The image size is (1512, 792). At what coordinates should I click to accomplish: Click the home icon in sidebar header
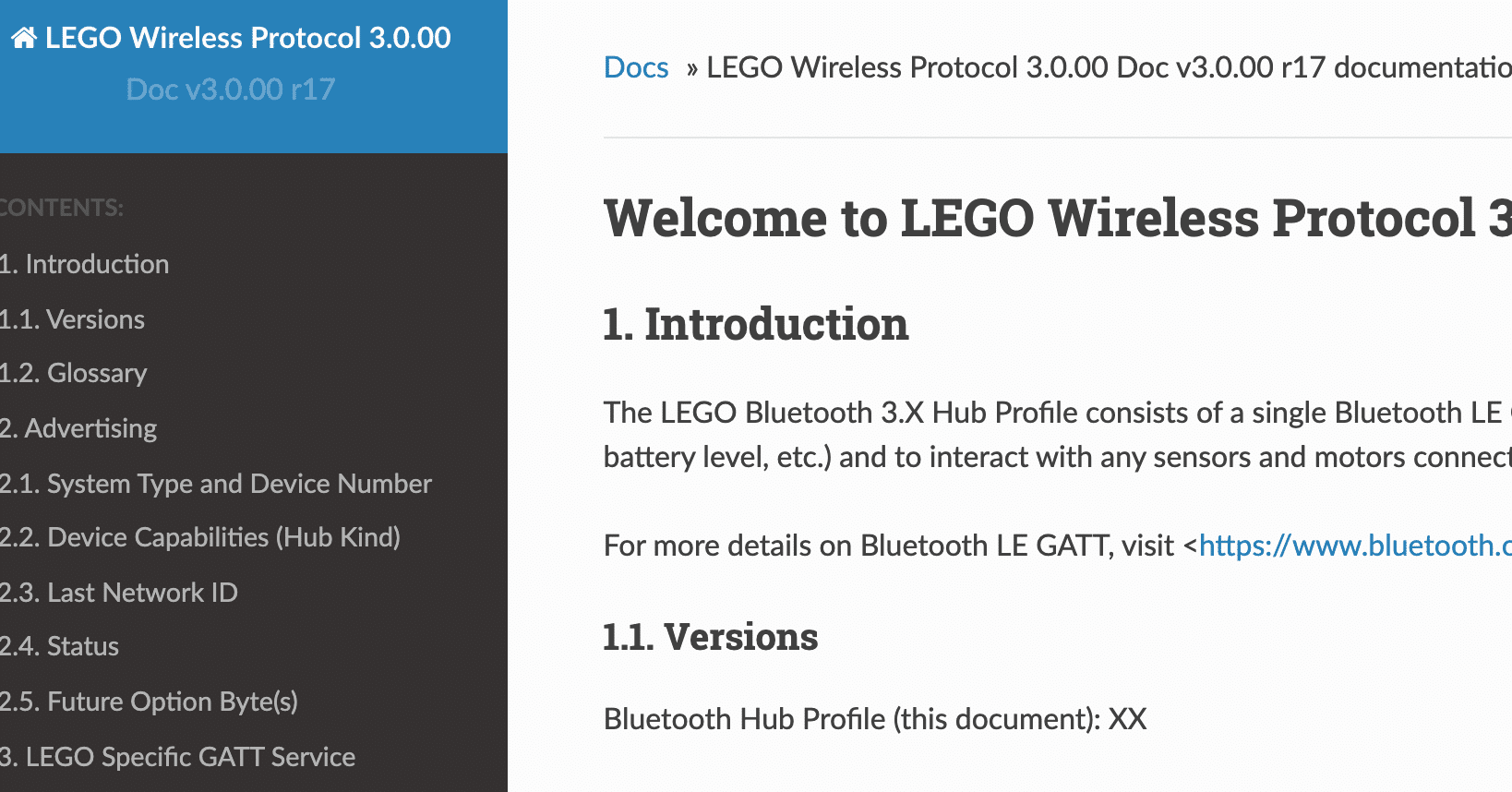click(x=24, y=38)
